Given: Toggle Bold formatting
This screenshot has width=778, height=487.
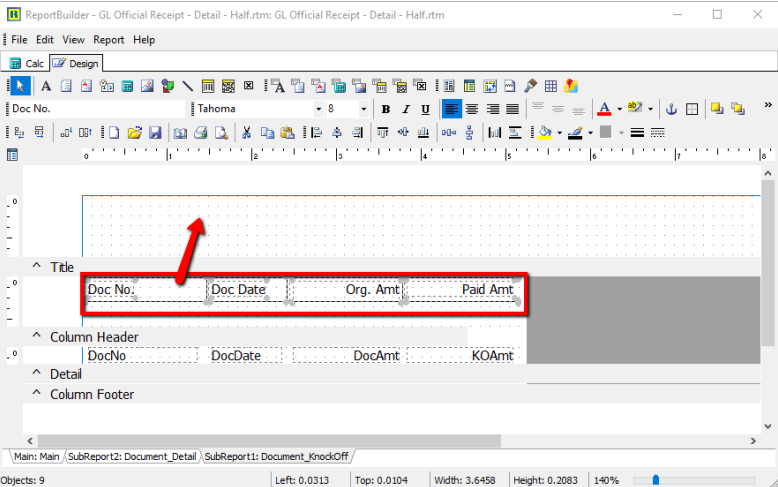Looking at the screenshot, I should [385, 109].
